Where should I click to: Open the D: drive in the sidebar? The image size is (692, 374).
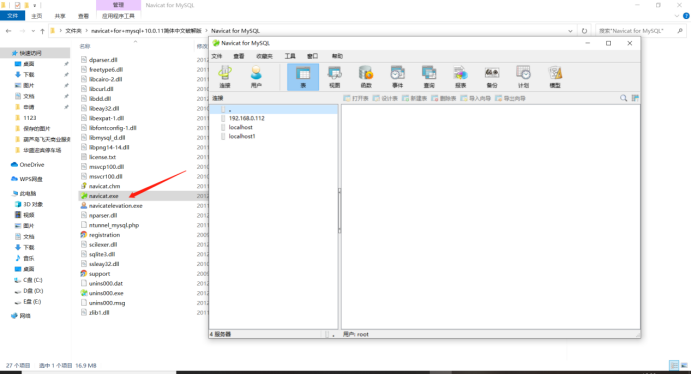coord(33,291)
